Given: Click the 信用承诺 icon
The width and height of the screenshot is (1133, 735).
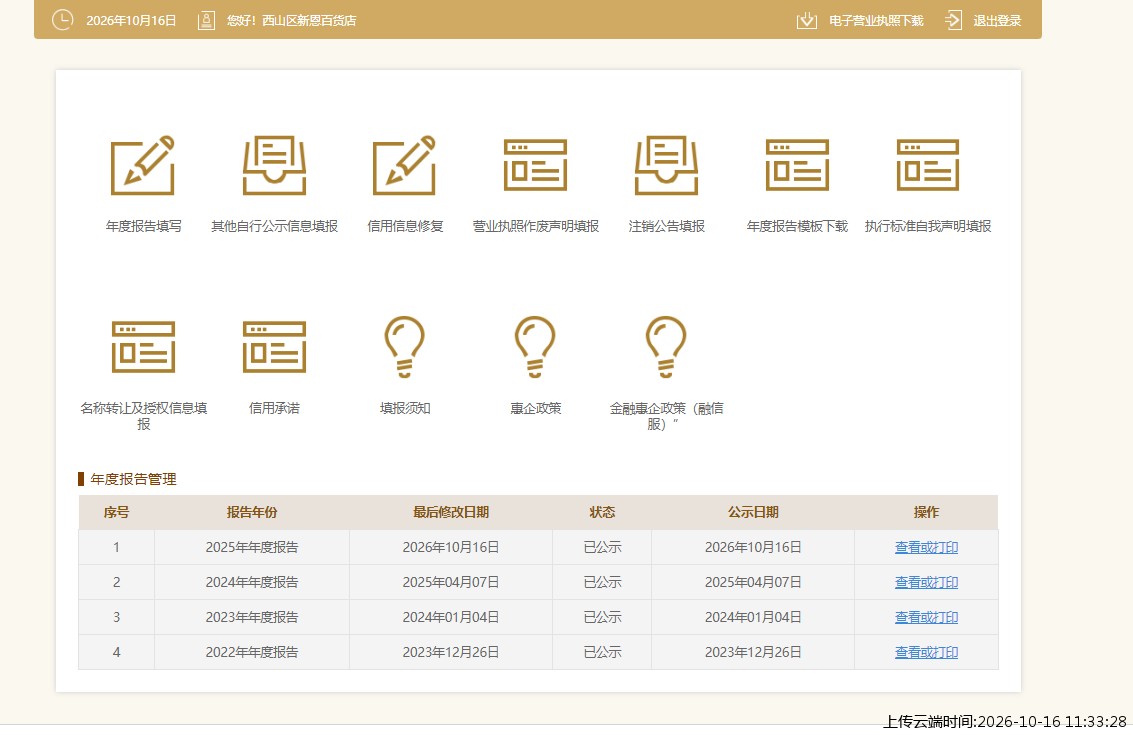Looking at the screenshot, I should click(x=275, y=347).
